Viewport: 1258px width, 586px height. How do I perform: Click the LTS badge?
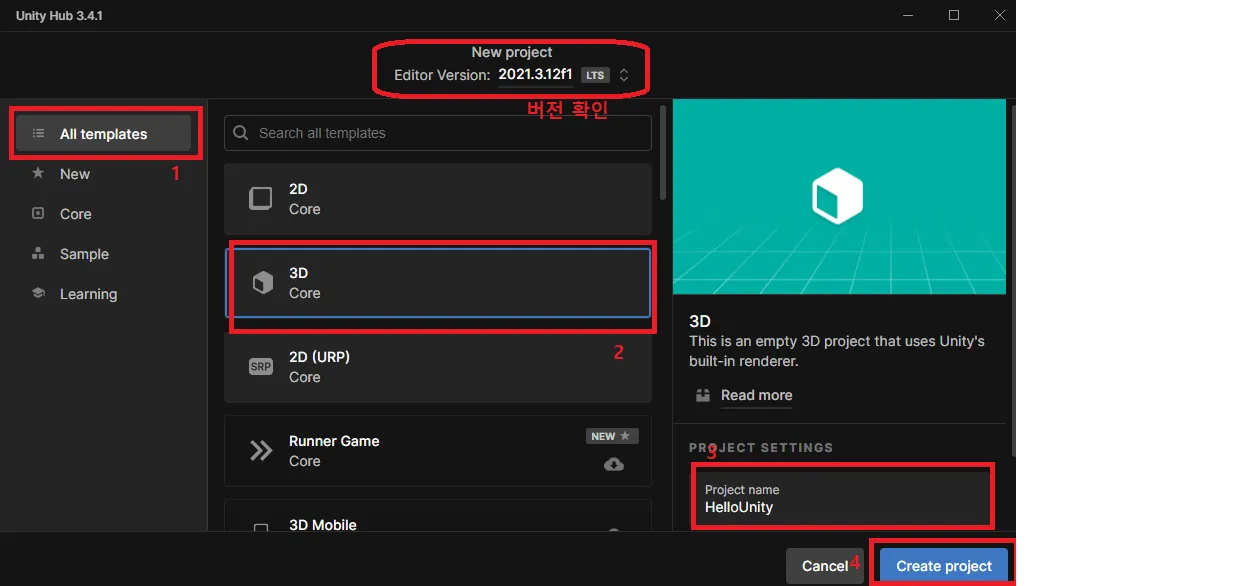595,75
